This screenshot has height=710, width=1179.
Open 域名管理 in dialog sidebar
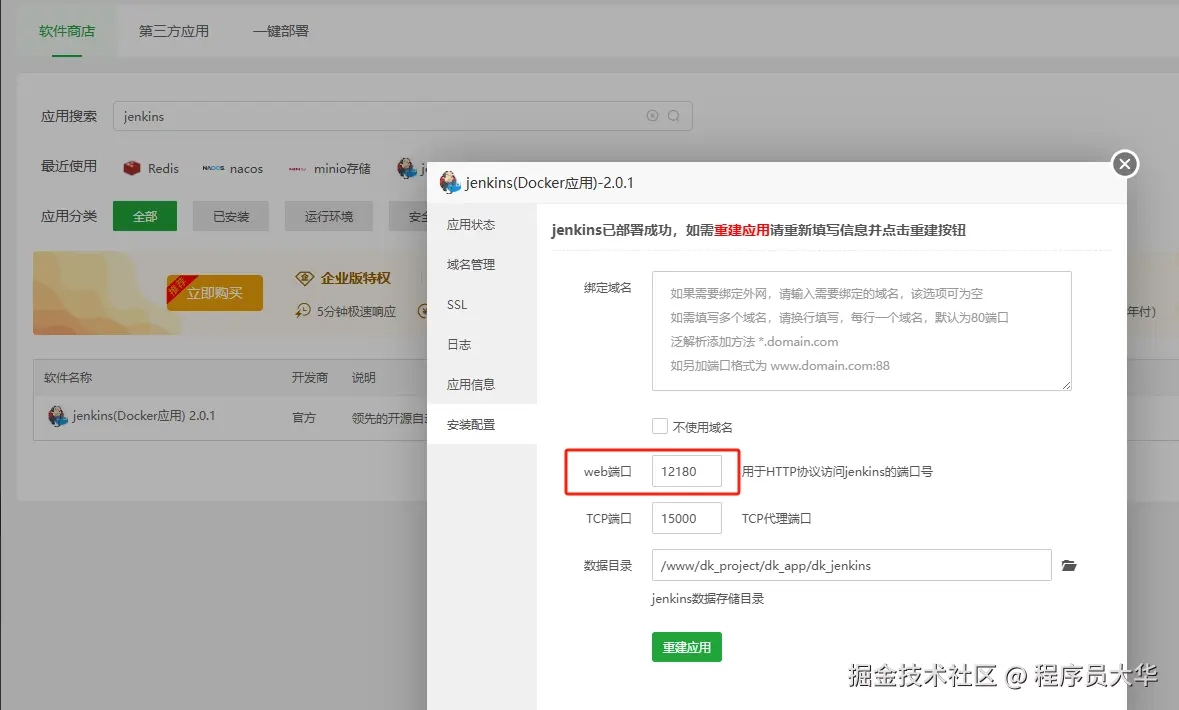pos(482,264)
